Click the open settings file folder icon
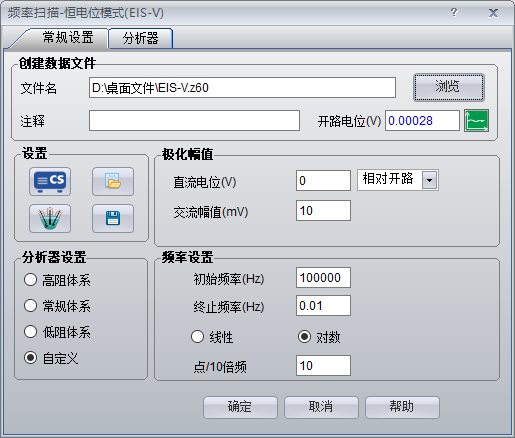This screenshot has height=438, width=515. point(113,181)
